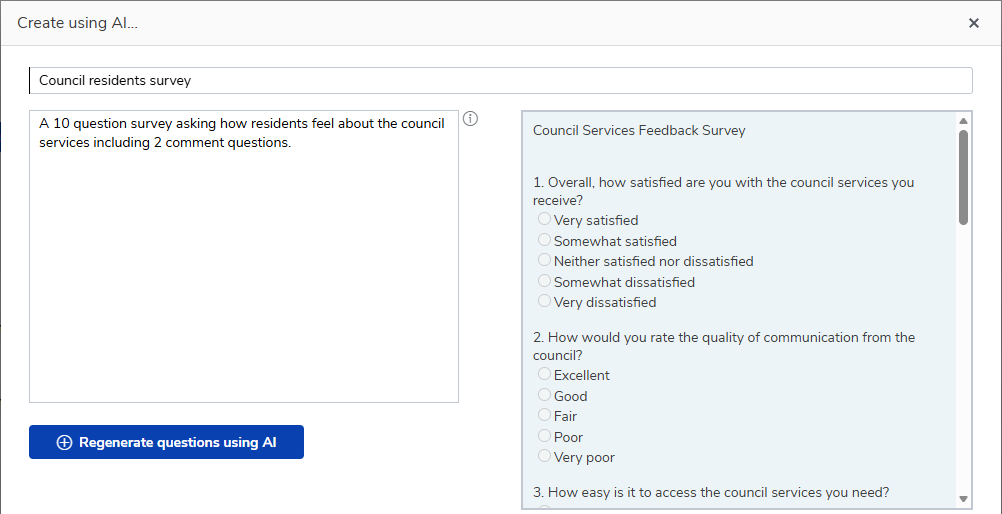Click the preview scrollbar down arrow
Viewport: 1002px width, 514px height.
964,499
